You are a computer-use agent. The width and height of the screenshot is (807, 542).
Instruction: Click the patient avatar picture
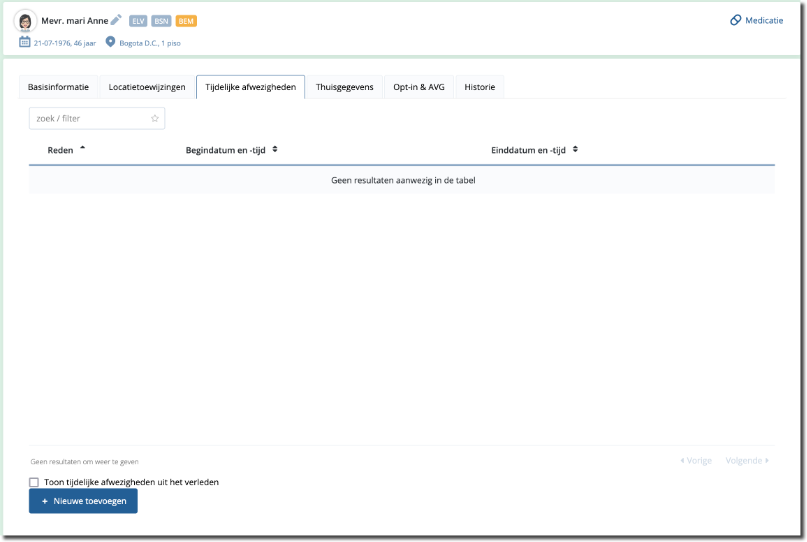(25, 21)
